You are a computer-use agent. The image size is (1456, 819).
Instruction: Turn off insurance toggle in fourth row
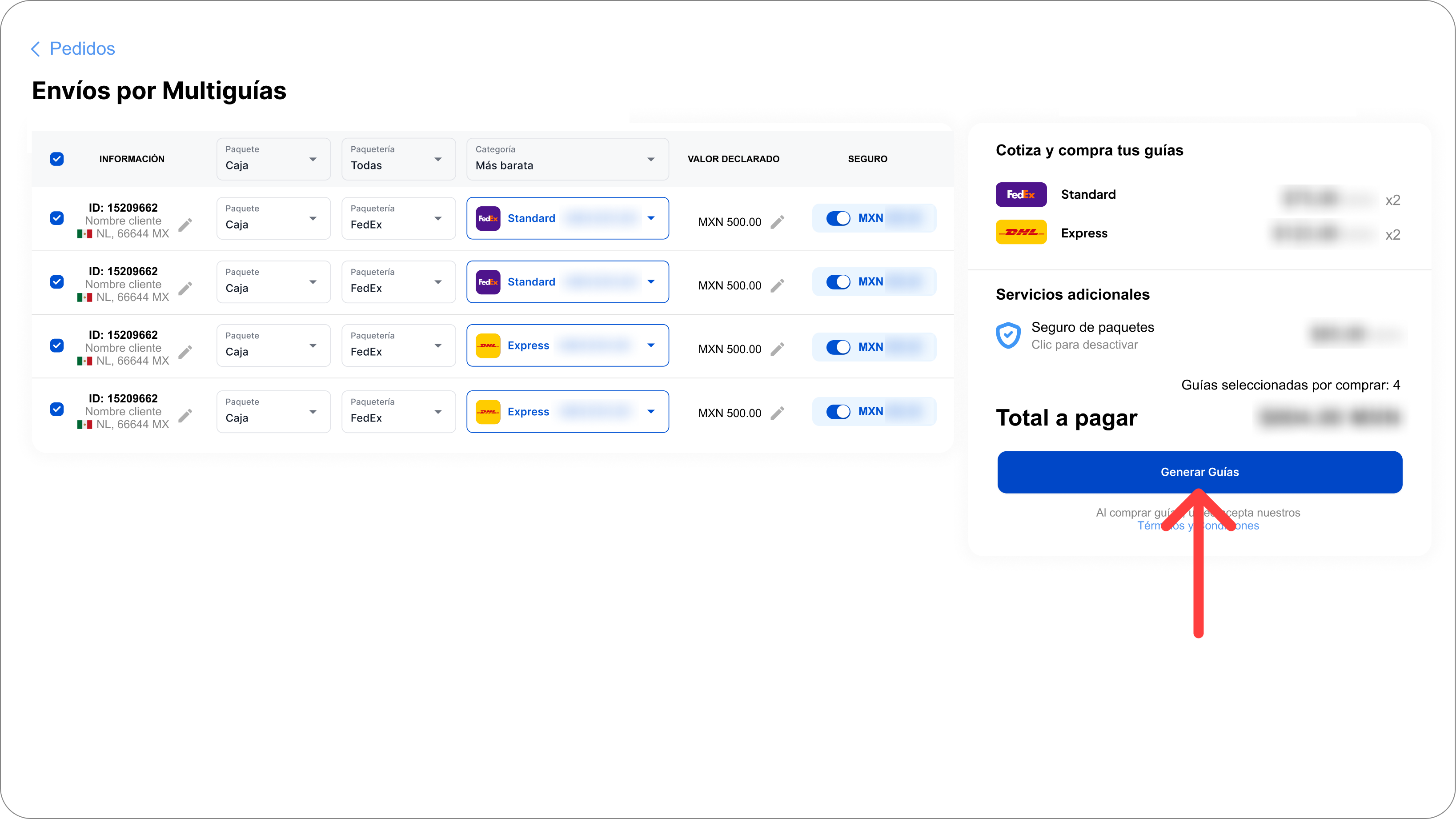838,411
